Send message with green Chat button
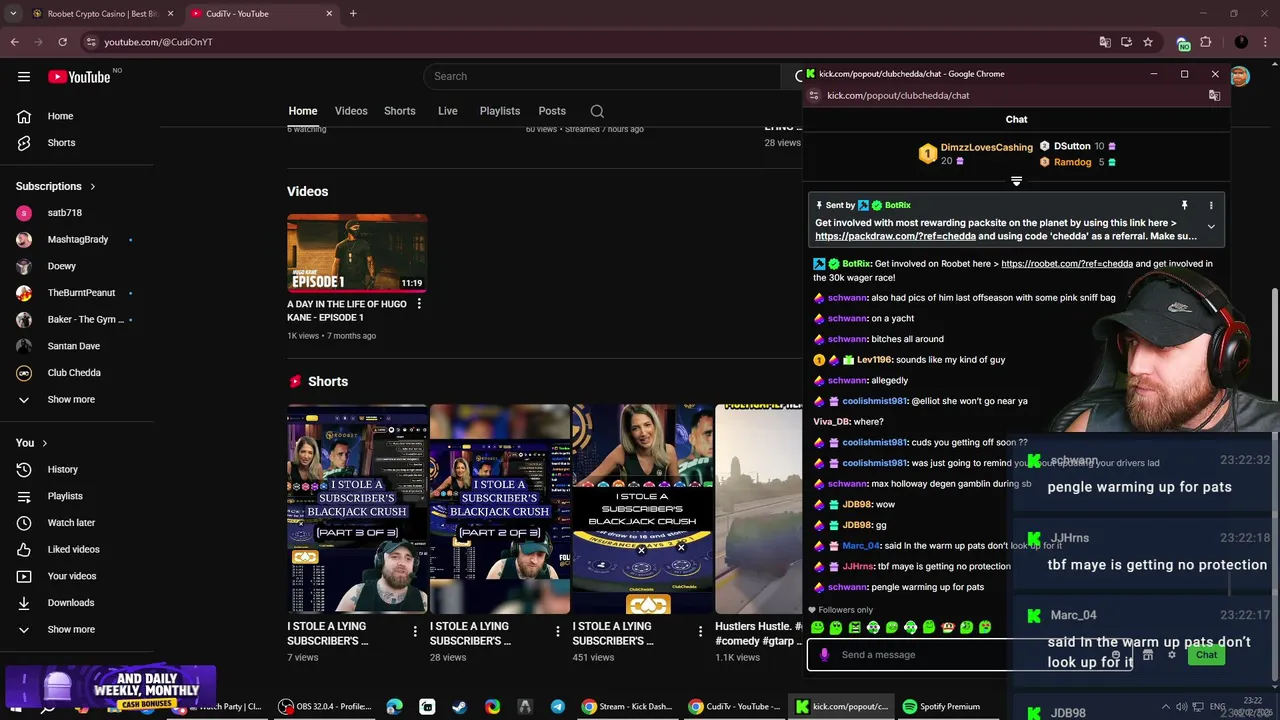This screenshot has width=1280, height=720. pos(1206,655)
